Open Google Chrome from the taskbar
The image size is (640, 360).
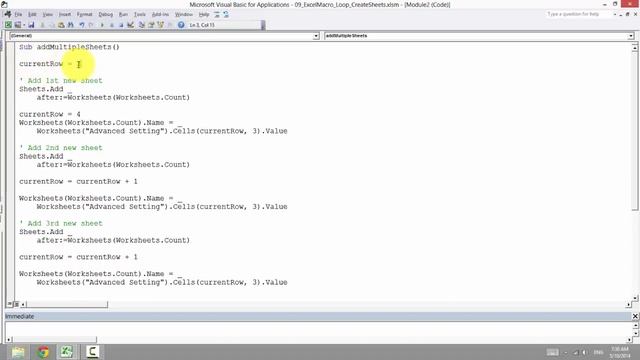(x=43, y=352)
